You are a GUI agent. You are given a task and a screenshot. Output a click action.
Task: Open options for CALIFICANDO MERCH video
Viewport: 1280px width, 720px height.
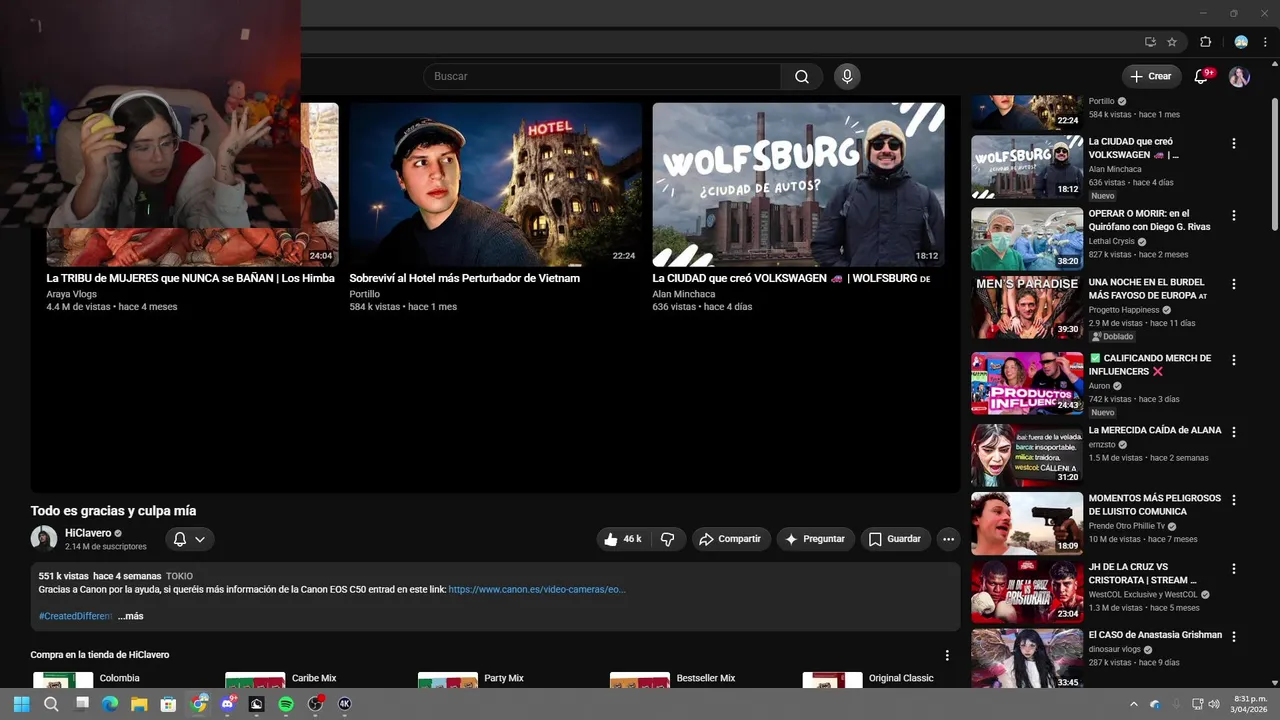pos(1233,360)
